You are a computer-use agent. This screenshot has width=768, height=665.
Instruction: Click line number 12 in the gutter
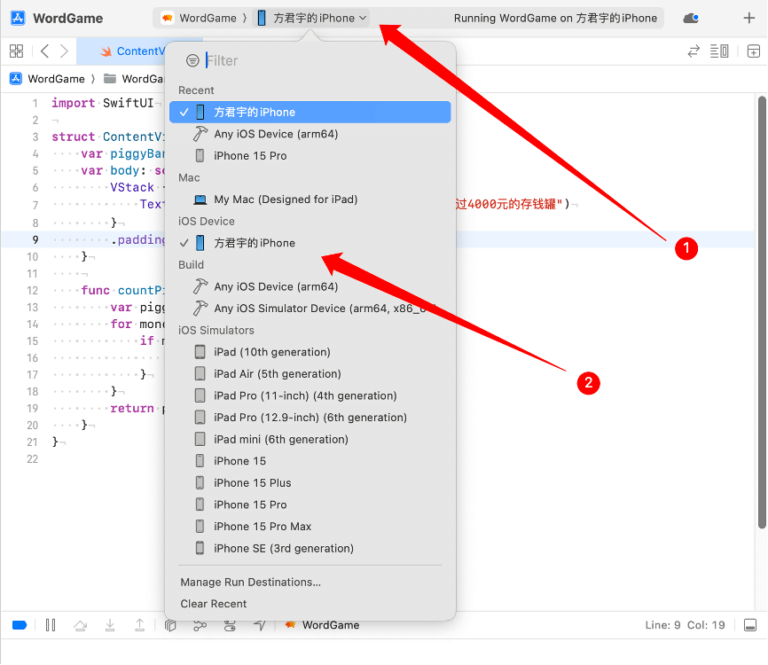coord(32,290)
